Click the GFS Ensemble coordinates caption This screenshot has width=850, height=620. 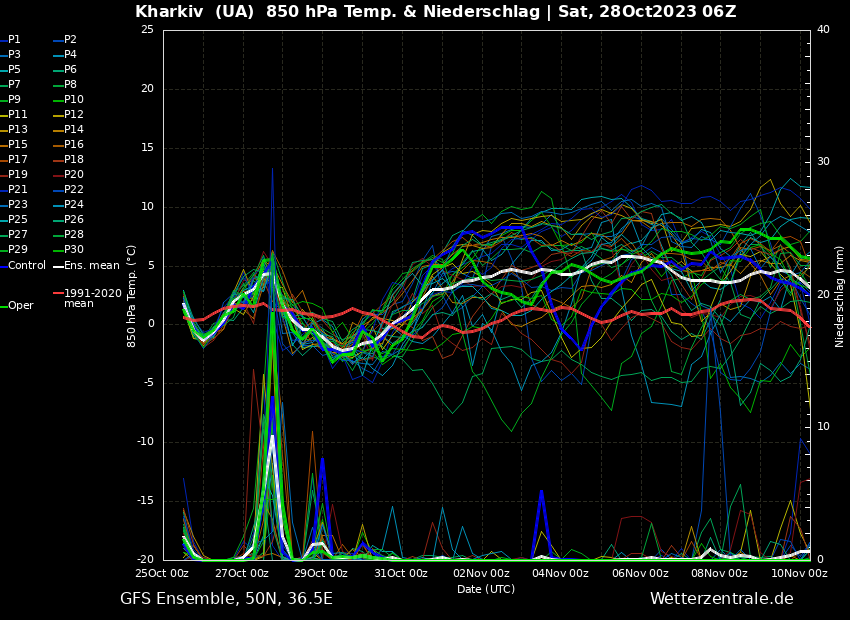(226, 599)
